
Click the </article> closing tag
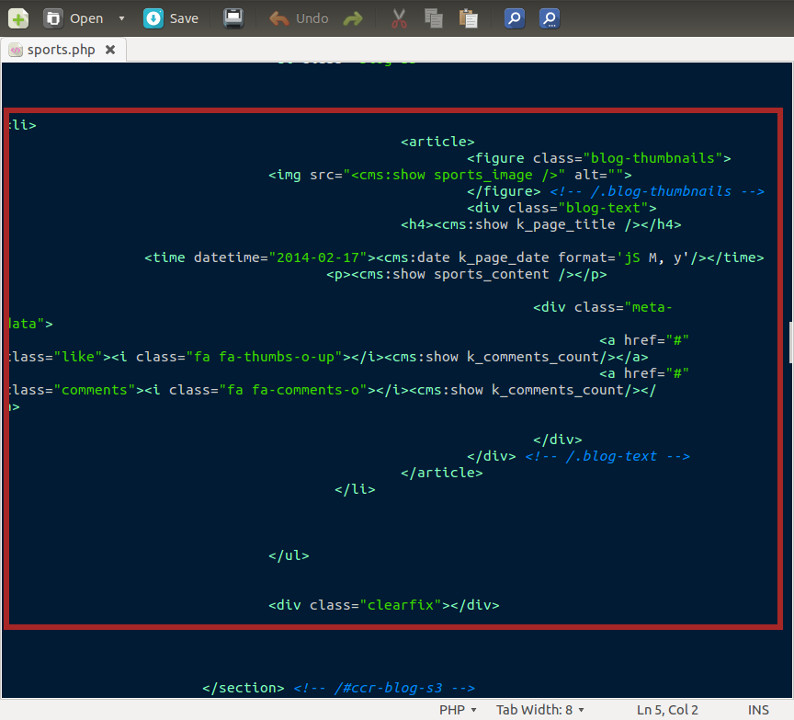(442, 473)
